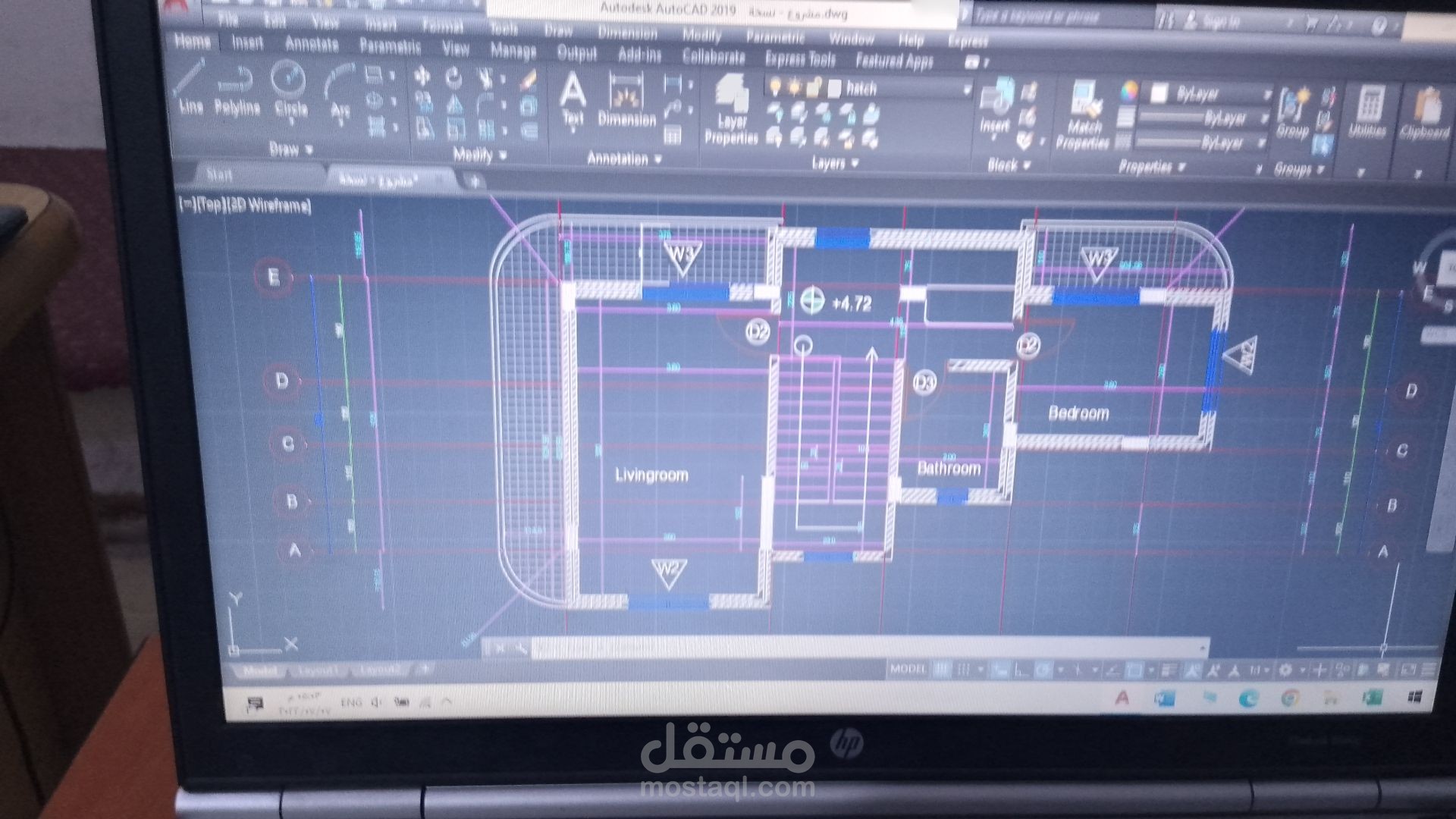Select the Match Properties tool
The height and width of the screenshot is (819, 1456).
(x=1083, y=115)
